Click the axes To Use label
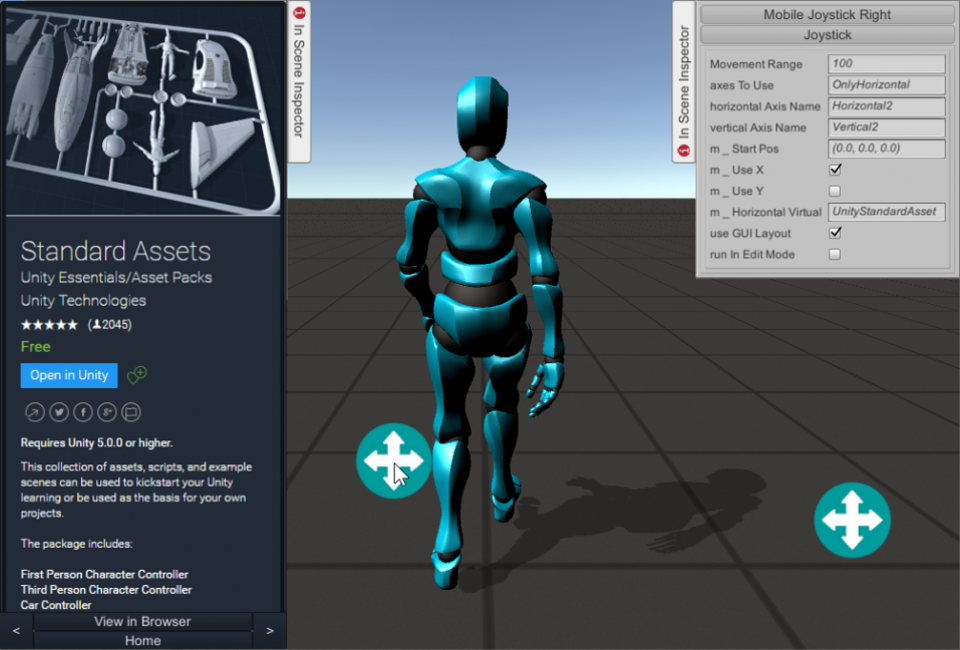The width and height of the screenshot is (960, 650). coord(741,85)
